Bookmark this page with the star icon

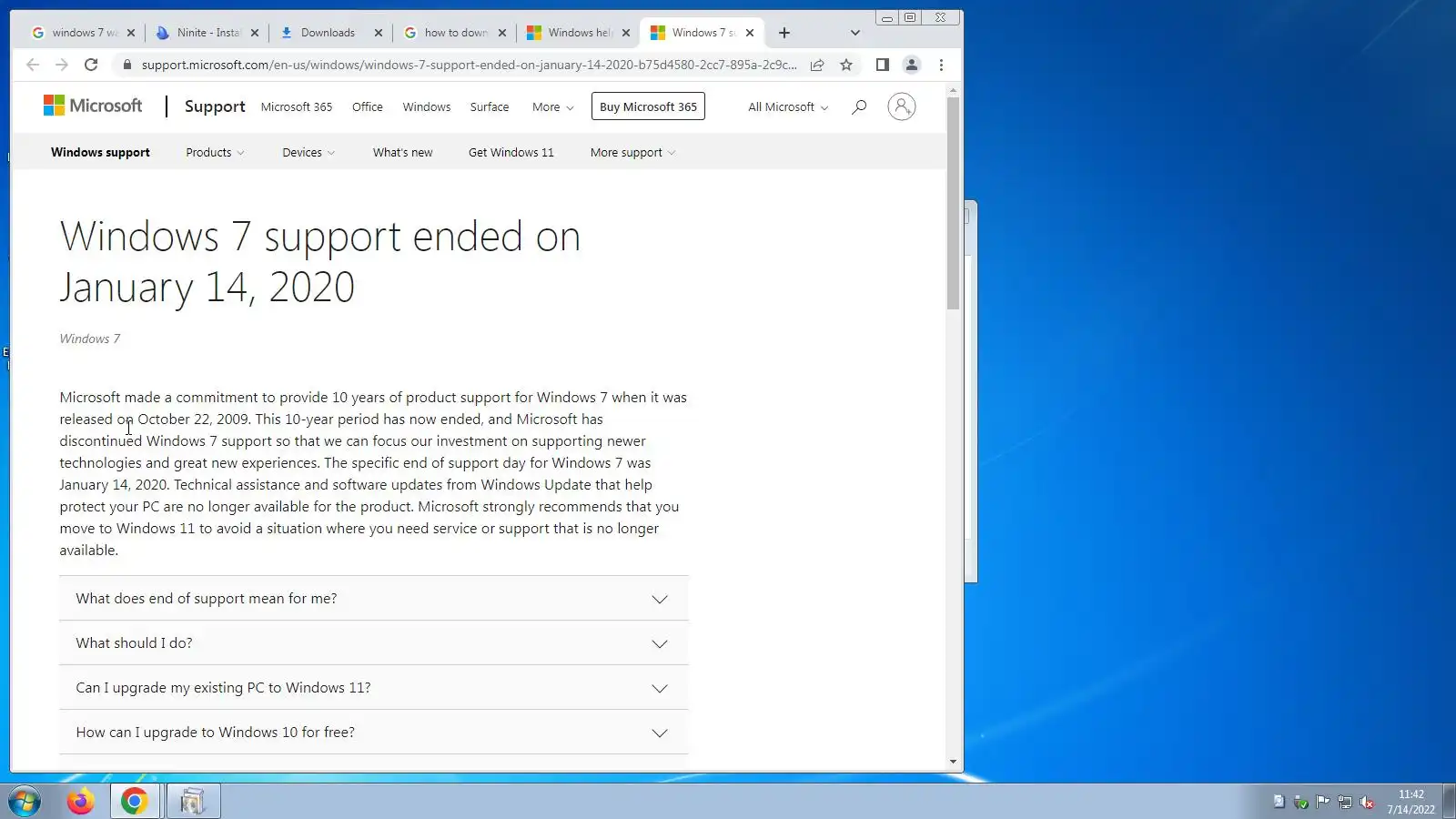(846, 65)
